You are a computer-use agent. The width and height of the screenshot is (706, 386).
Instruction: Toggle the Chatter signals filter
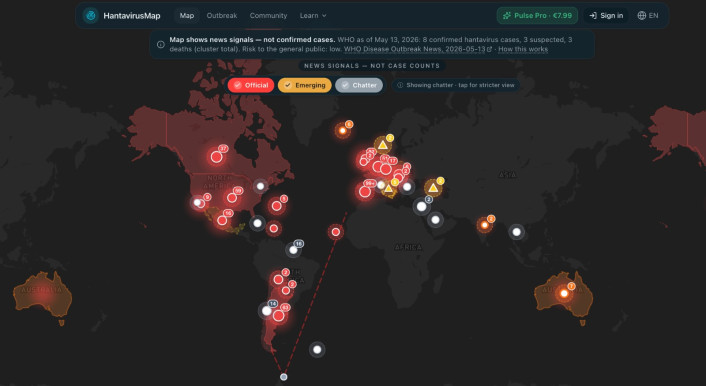pos(359,85)
